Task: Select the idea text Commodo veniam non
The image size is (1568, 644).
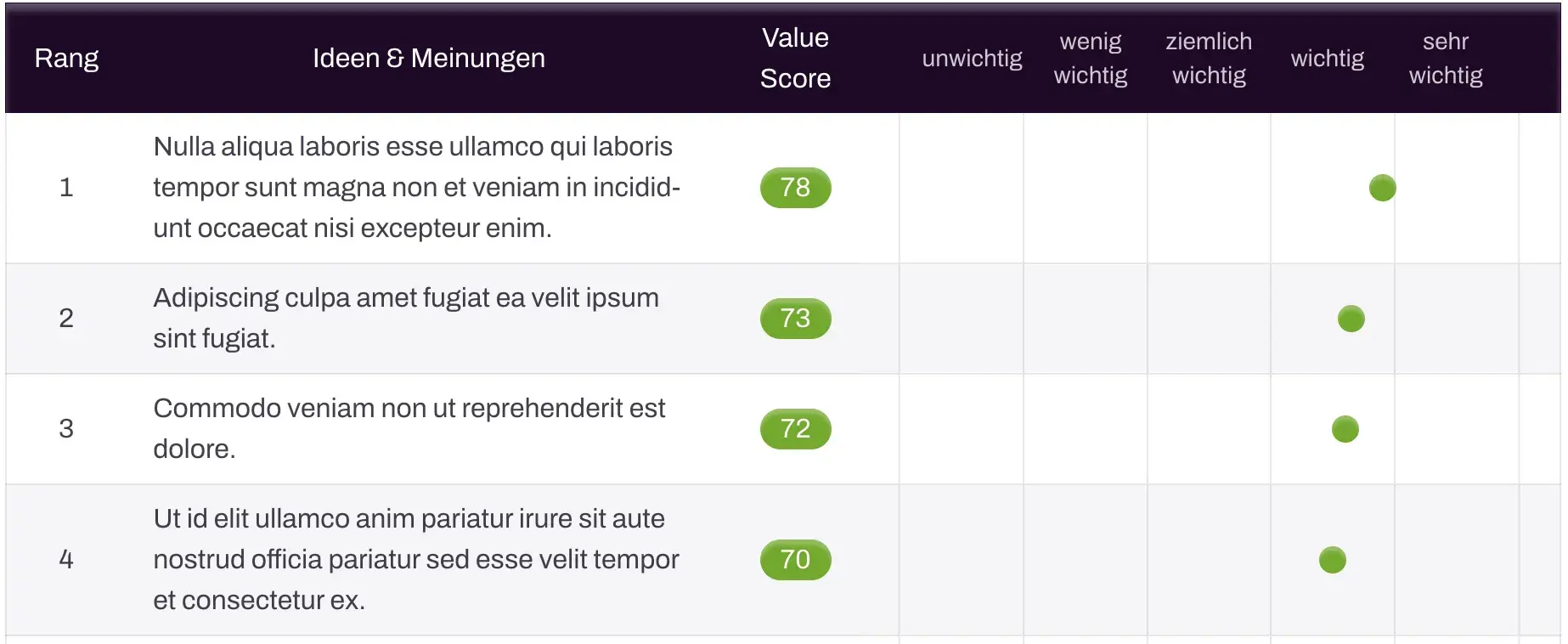Action: 409,429
